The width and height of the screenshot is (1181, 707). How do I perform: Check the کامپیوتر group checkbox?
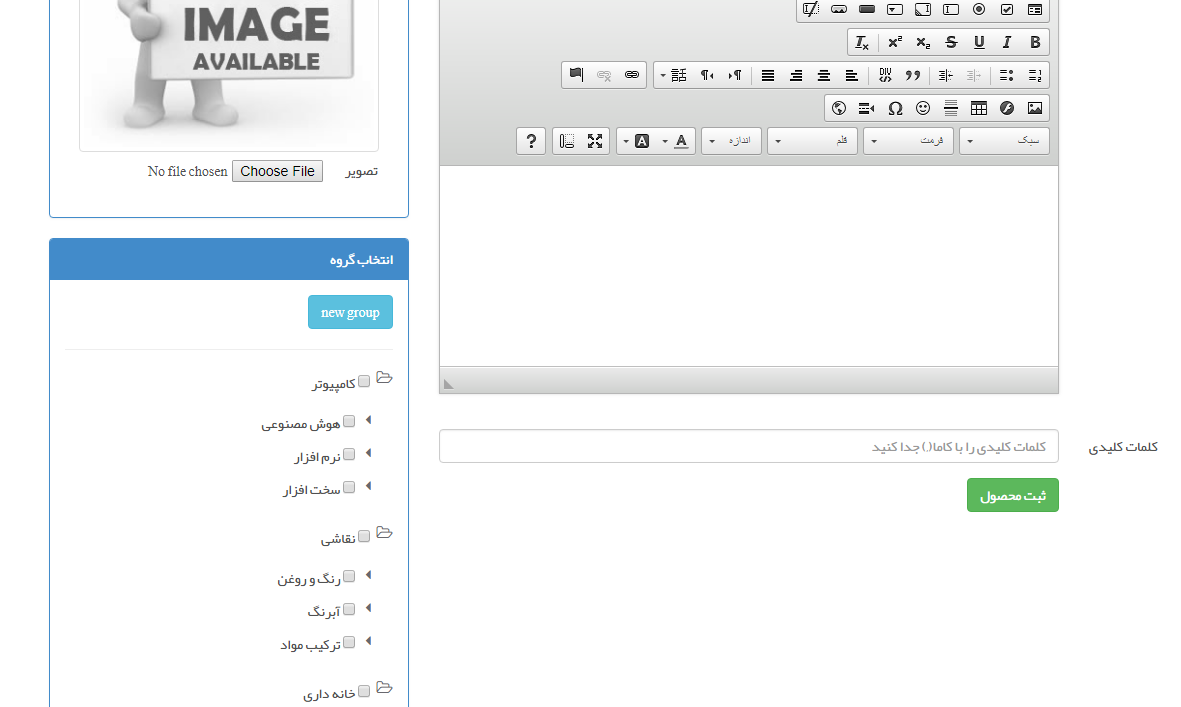[x=364, y=381]
